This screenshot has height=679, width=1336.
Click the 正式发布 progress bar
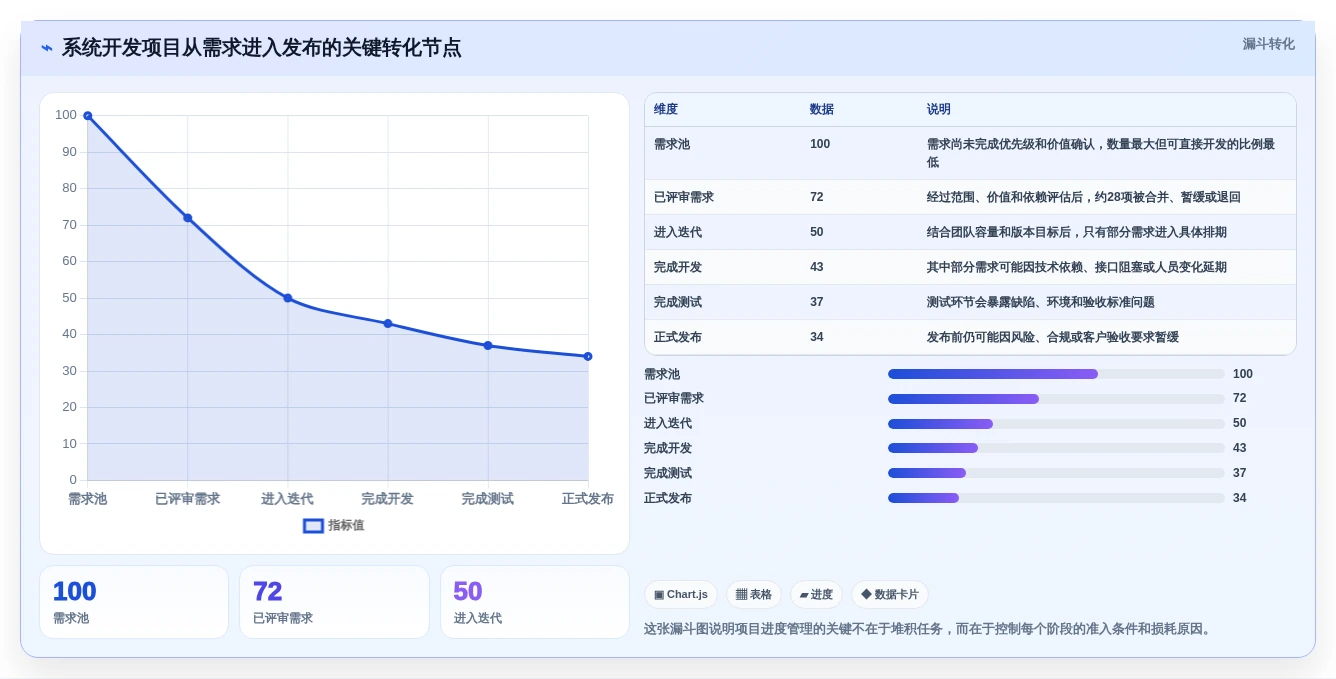click(1056, 498)
